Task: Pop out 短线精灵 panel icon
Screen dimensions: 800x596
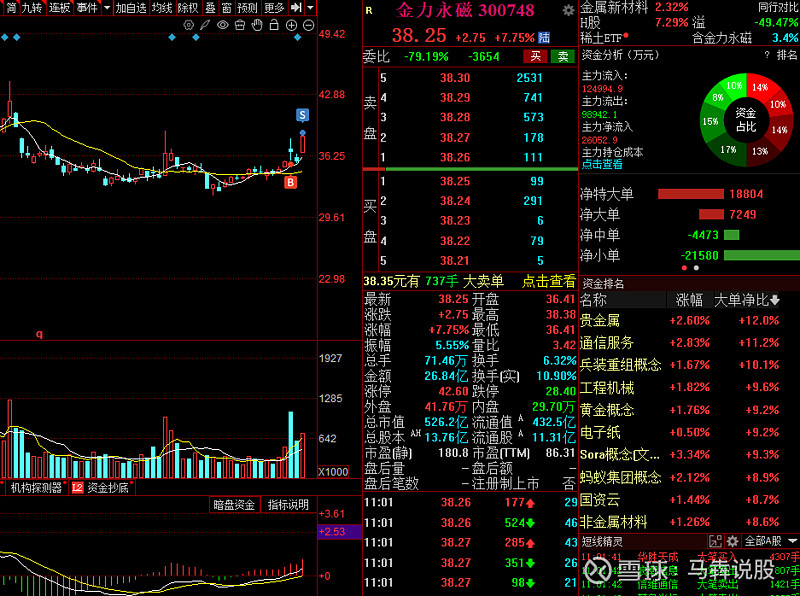Action: tap(715, 541)
